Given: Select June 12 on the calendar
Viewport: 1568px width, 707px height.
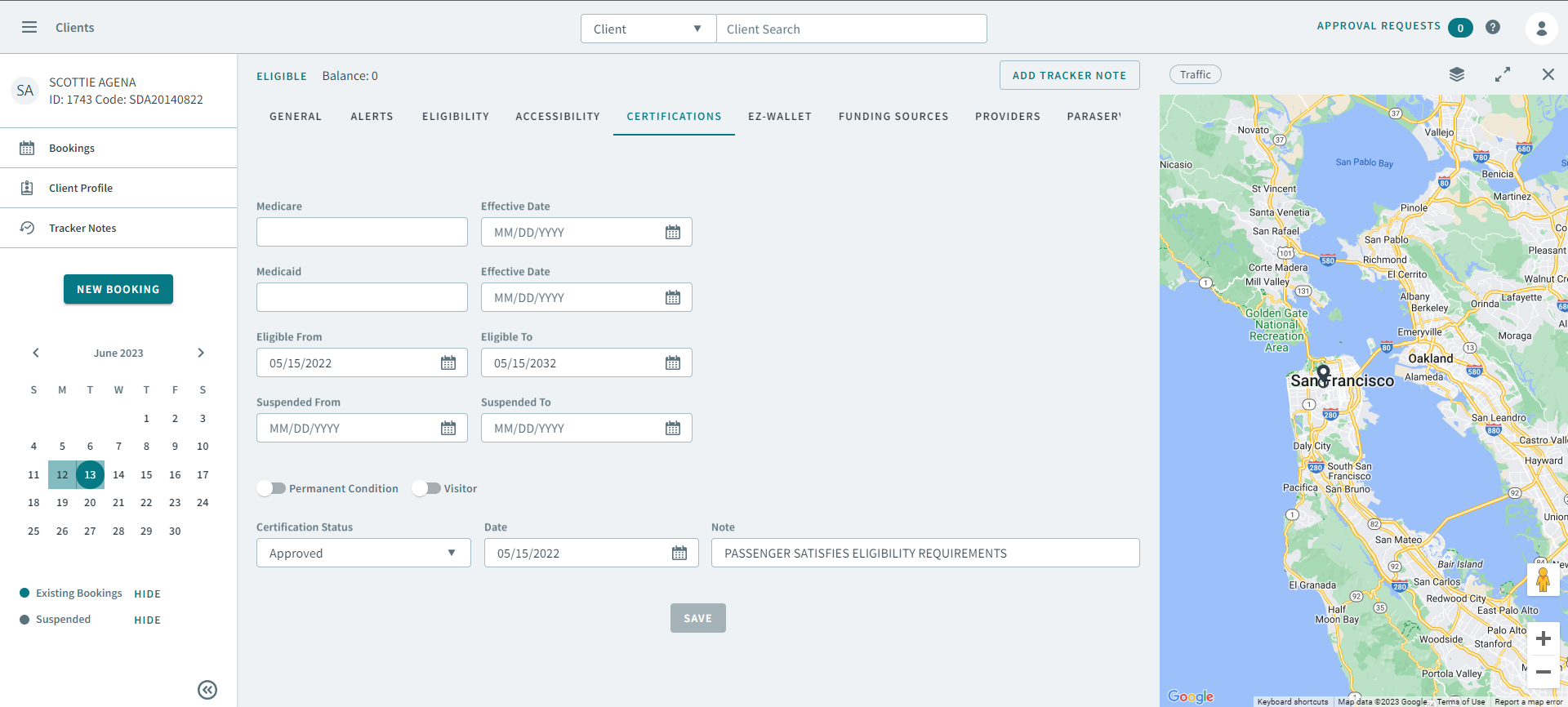Looking at the screenshot, I should (62, 474).
